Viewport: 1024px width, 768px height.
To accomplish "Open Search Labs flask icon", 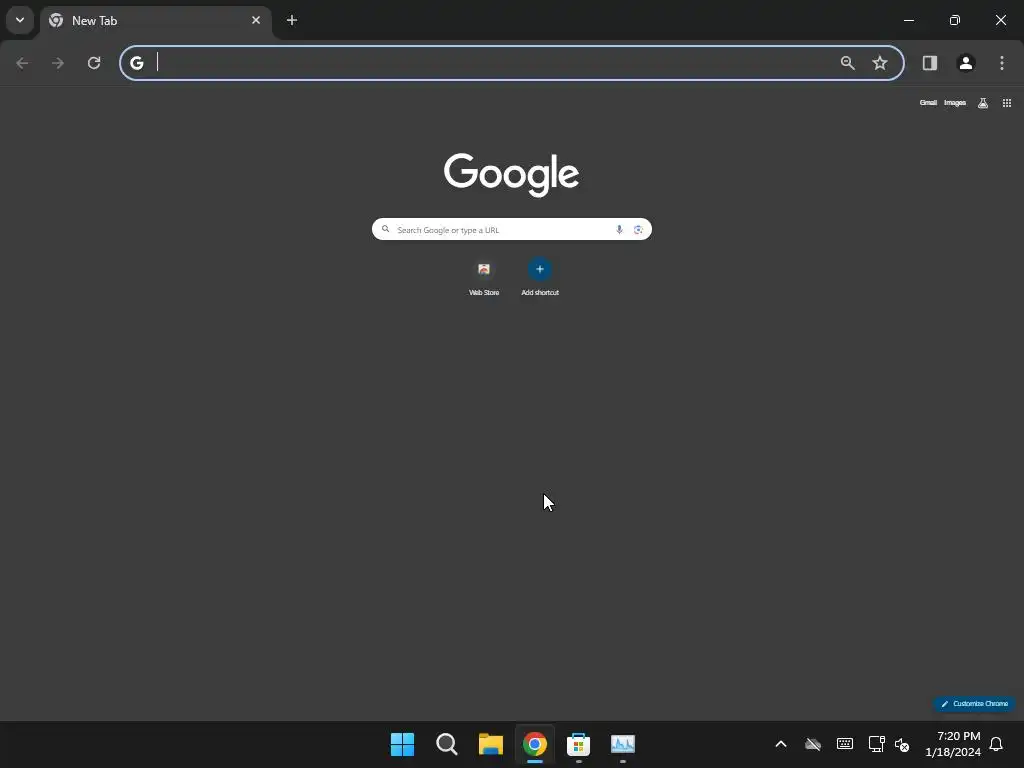I will click(983, 103).
